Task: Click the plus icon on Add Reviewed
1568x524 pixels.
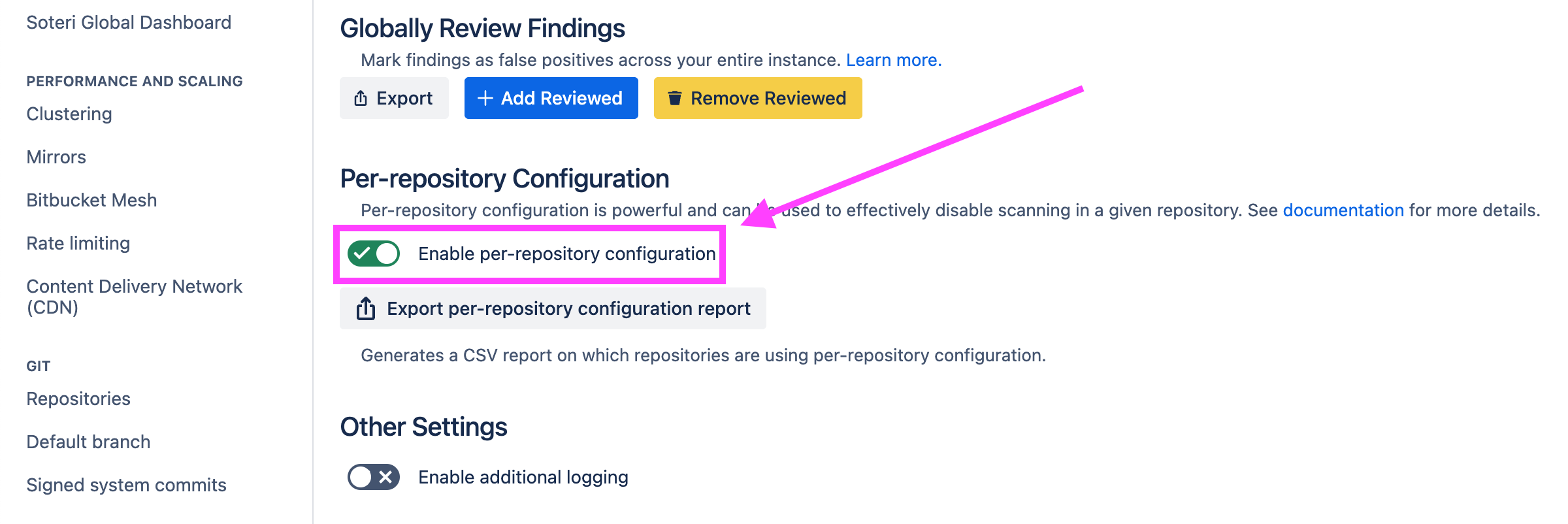Action: coord(485,98)
